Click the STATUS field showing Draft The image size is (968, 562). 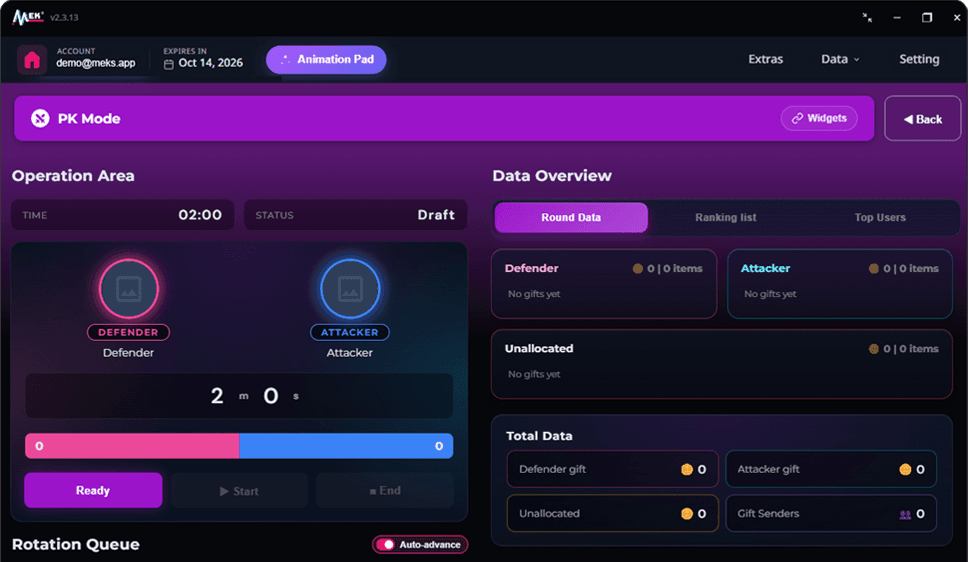pos(356,215)
